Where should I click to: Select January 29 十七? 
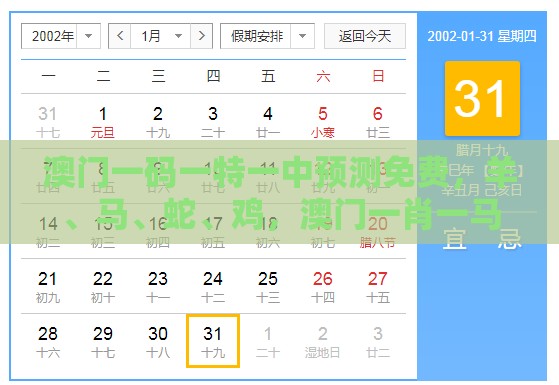pyautogui.click(x=103, y=342)
